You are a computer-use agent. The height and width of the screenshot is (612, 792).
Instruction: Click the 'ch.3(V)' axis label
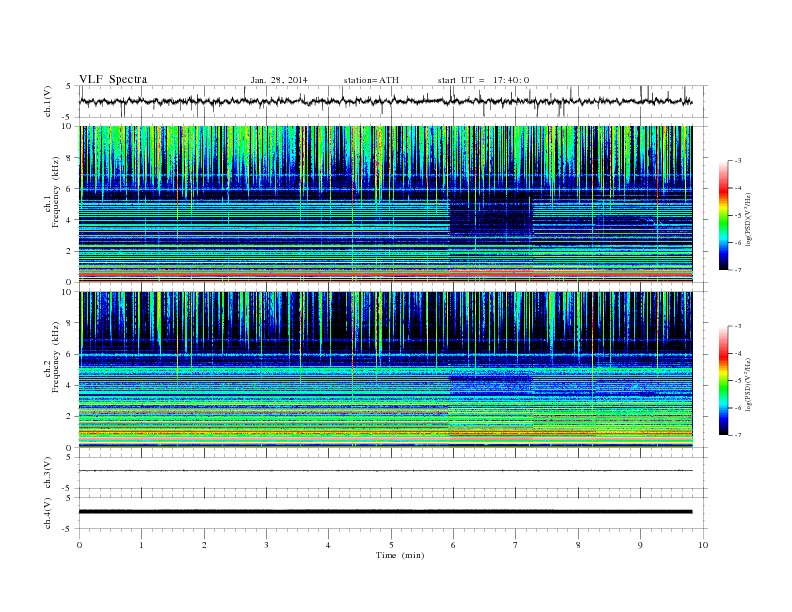coord(47,473)
